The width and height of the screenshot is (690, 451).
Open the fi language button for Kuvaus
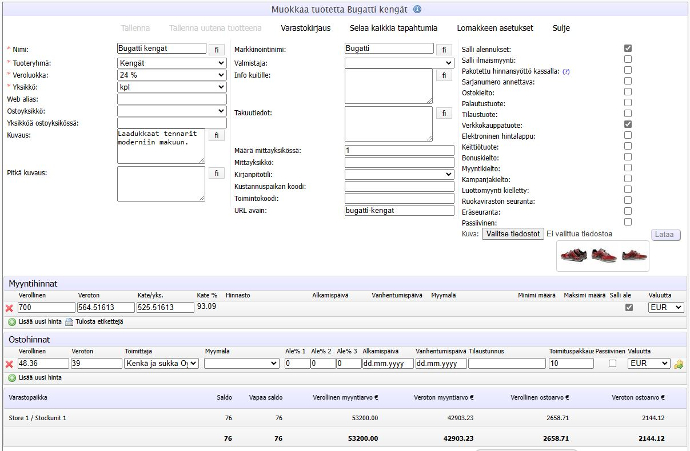tap(217, 135)
